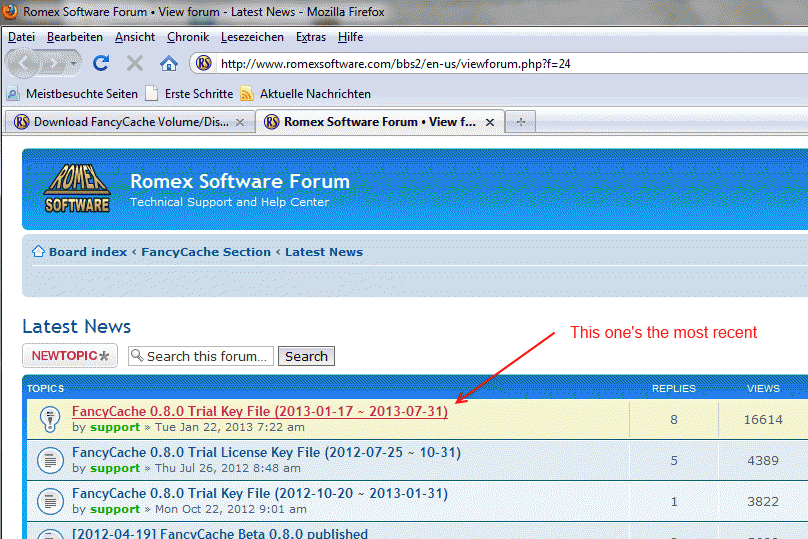Open the Lesezeichen menu
Viewport: 808px width, 539px height.
252,37
